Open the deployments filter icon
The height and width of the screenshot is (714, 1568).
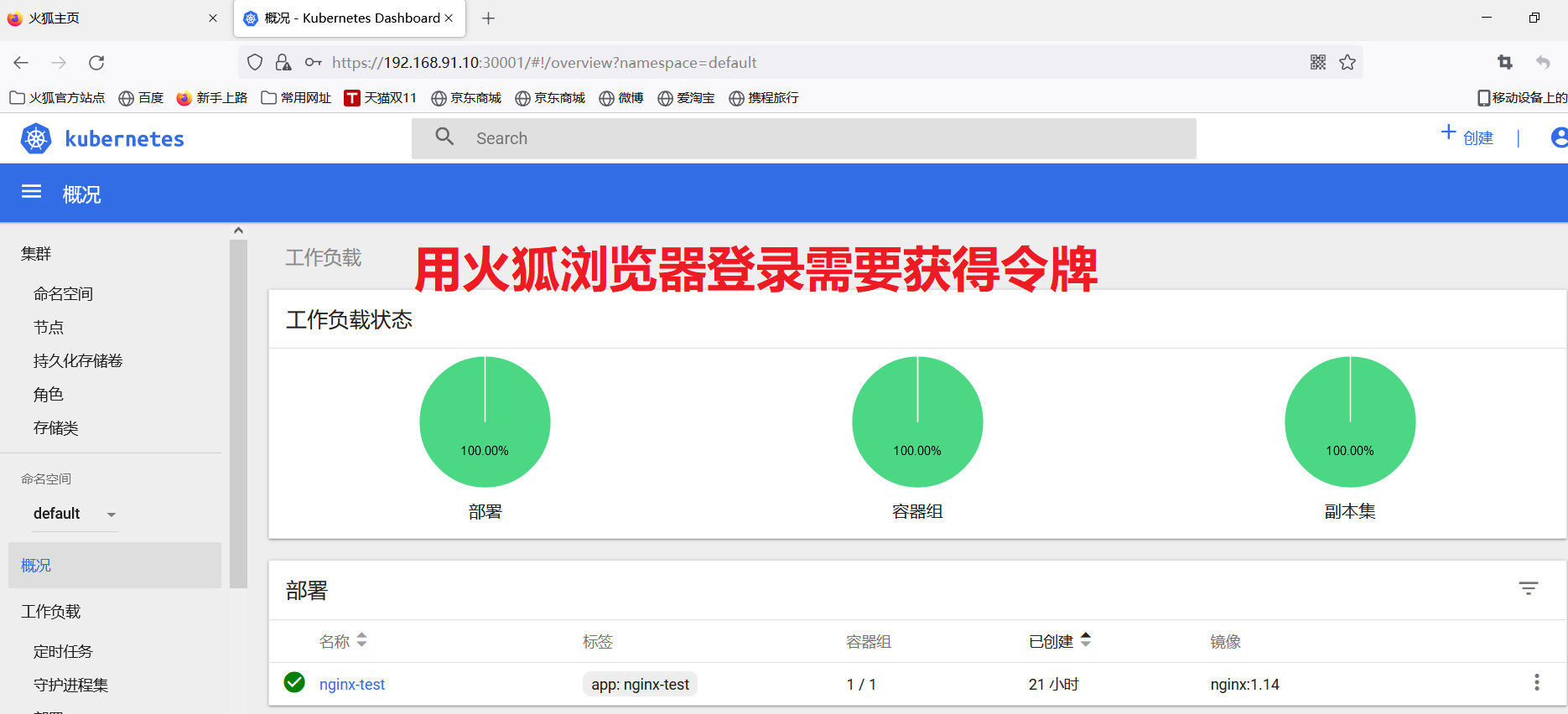[x=1529, y=588]
